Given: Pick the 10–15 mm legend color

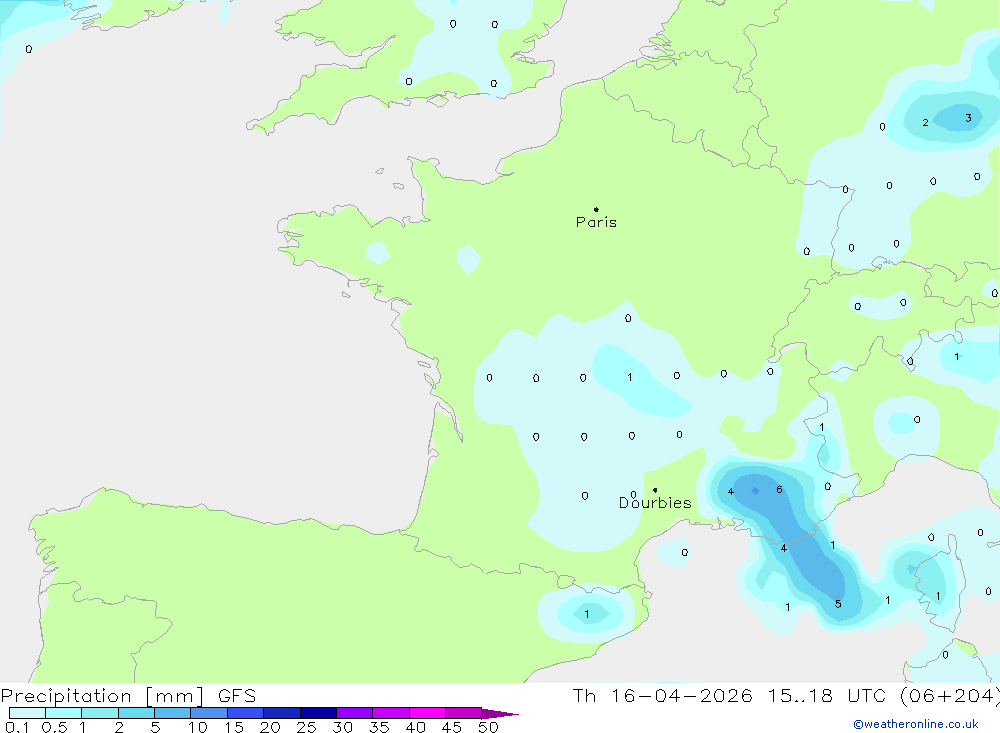Looking at the screenshot, I should (209, 713).
